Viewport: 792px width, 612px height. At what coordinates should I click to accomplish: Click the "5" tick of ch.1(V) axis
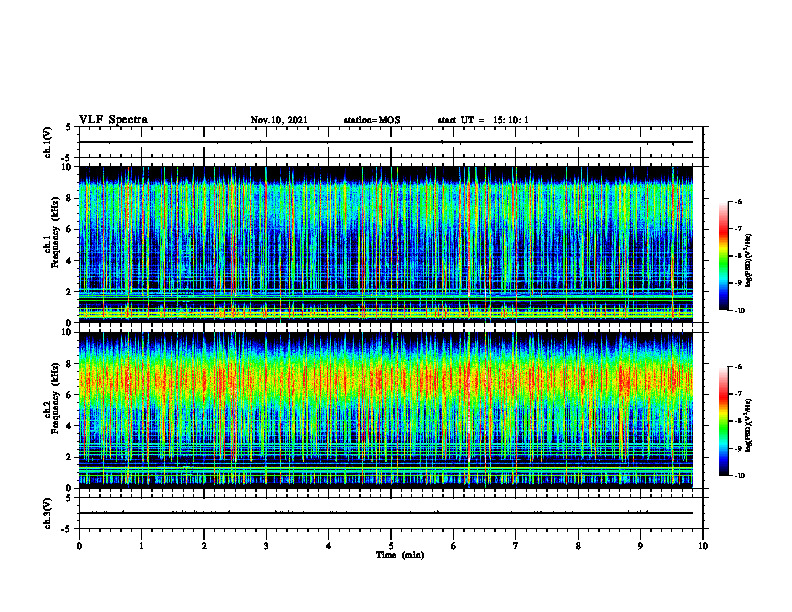pyautogui.click(x=70, y=127)
